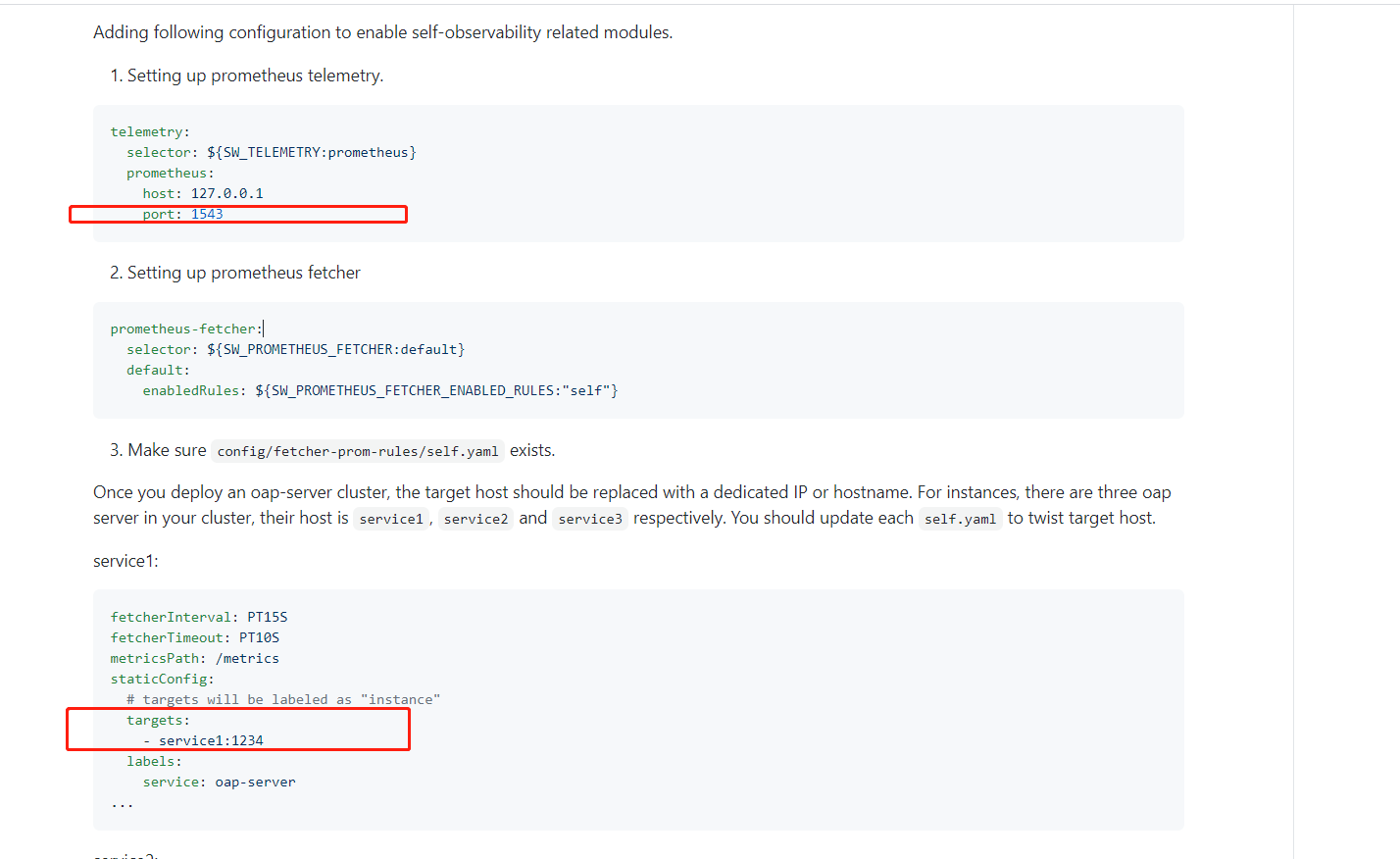This screenshot has width=1400, height=859.
Task: Click inline code 'self.yaml' in paragraph
Action: pos(960,519)
